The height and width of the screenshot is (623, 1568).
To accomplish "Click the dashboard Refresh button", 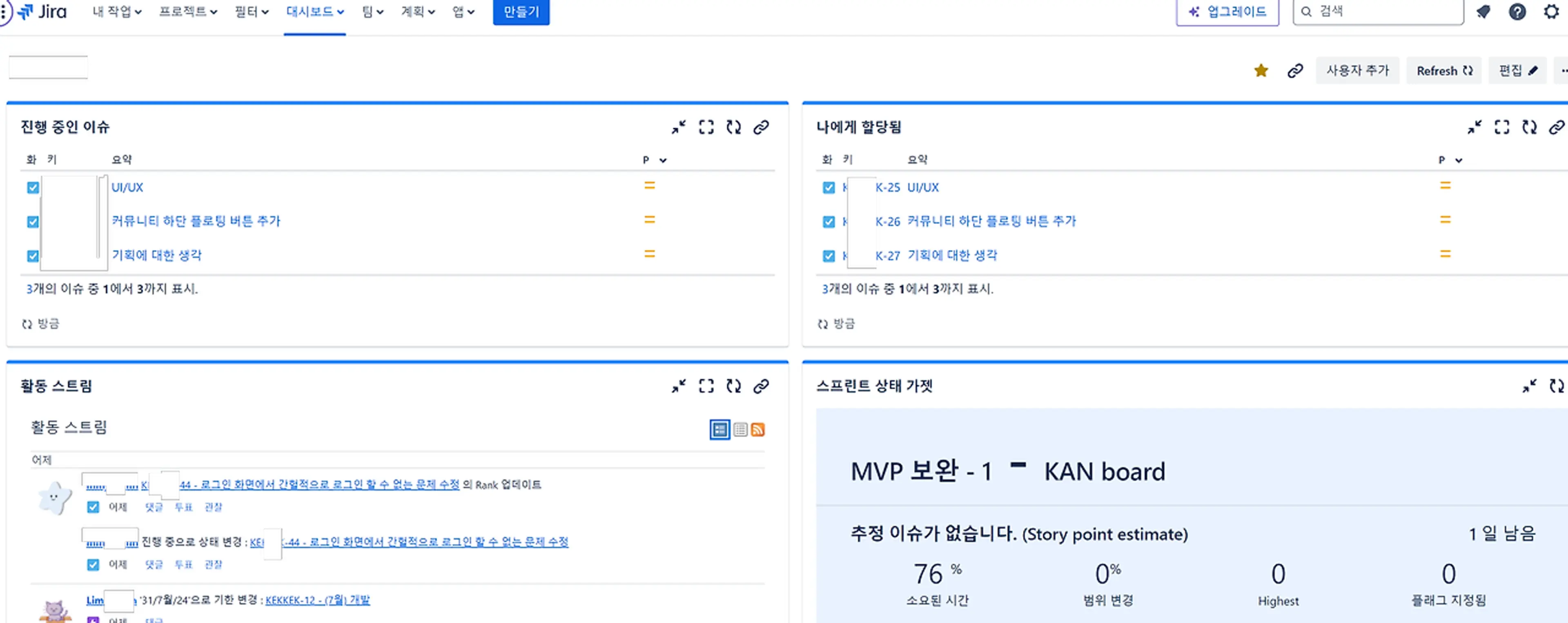I will coord(1444,71).
